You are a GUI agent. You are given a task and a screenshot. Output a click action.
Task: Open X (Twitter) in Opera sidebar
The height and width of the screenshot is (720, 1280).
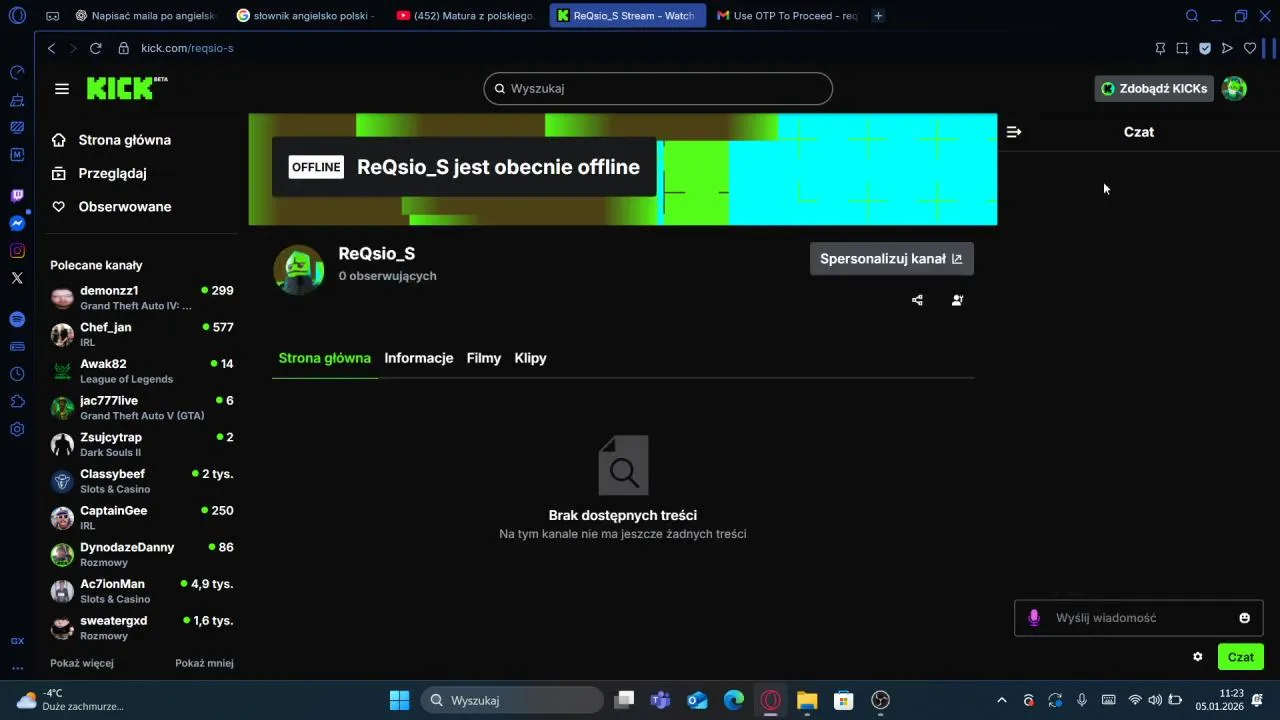(17, 278)
